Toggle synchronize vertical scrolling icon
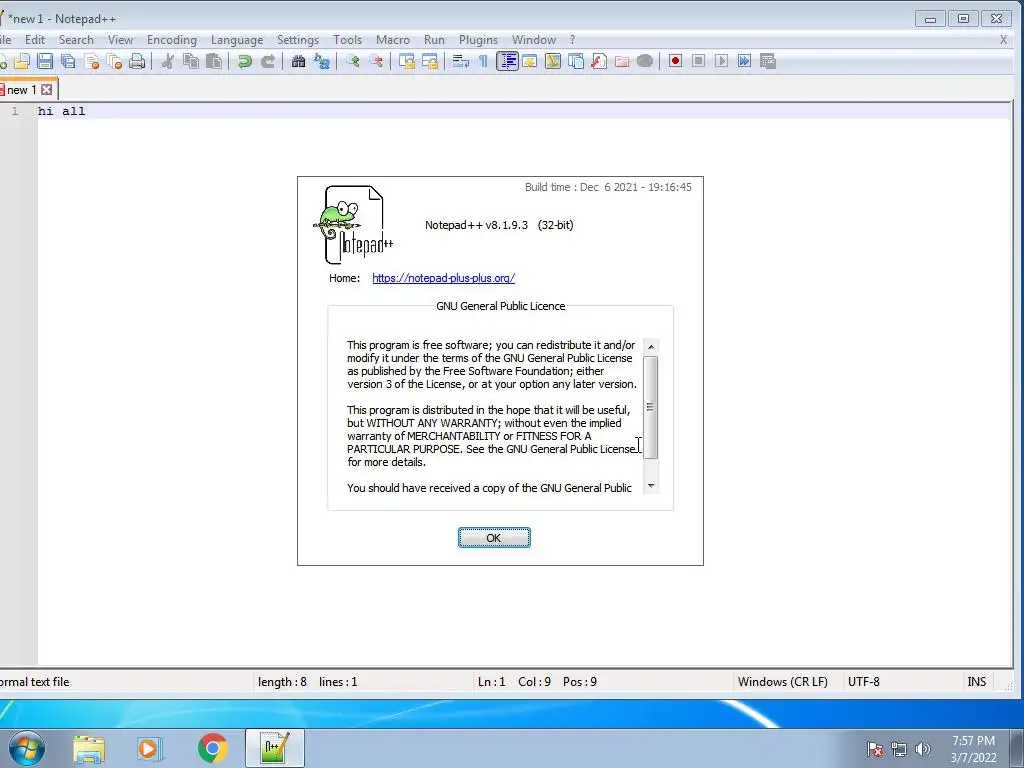The height and width of the screenshot is (768, 1024). (x=407, y=61)
